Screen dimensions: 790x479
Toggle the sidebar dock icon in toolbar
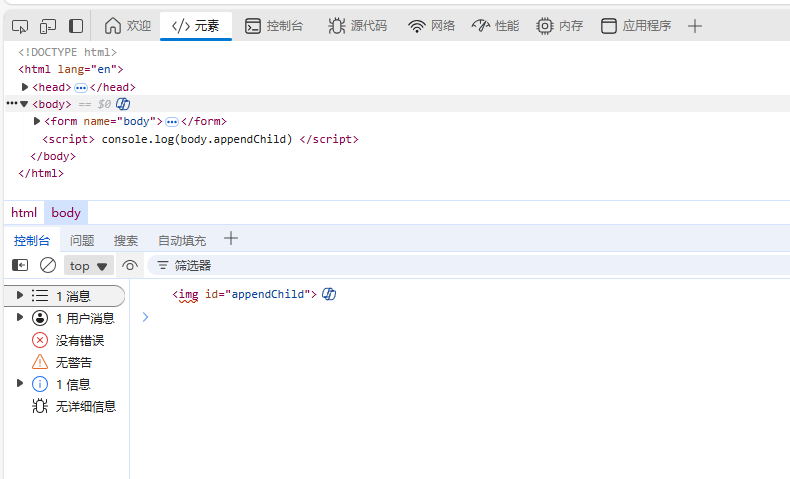pyautogui.click(x=76, y=26)
